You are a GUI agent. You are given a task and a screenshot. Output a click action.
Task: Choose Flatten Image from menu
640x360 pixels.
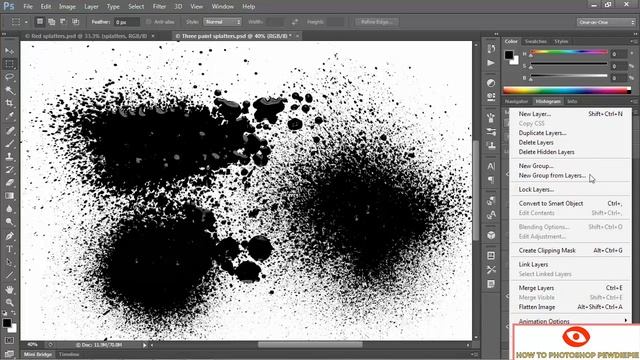(537, 307)
